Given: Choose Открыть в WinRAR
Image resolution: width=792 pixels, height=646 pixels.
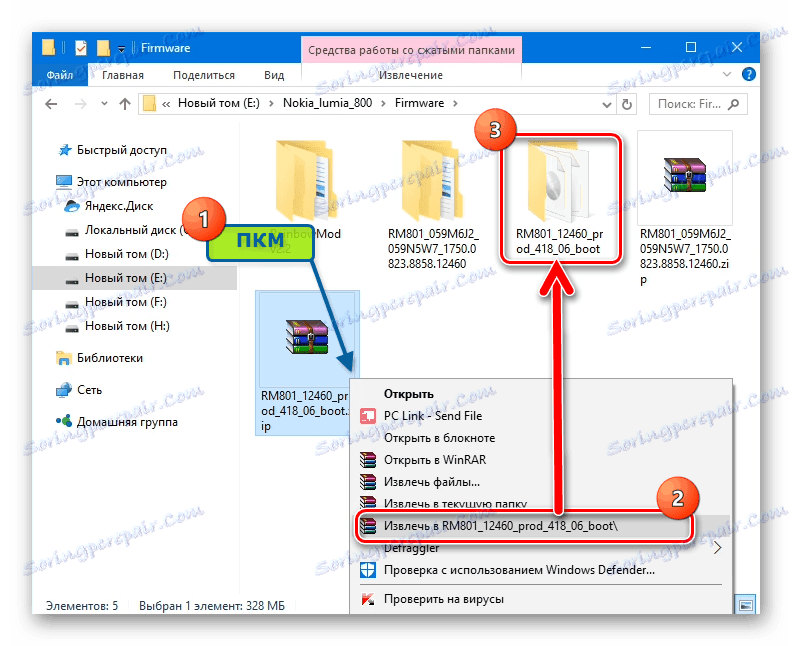Looking at the screenshot, I should coord(435,460).
